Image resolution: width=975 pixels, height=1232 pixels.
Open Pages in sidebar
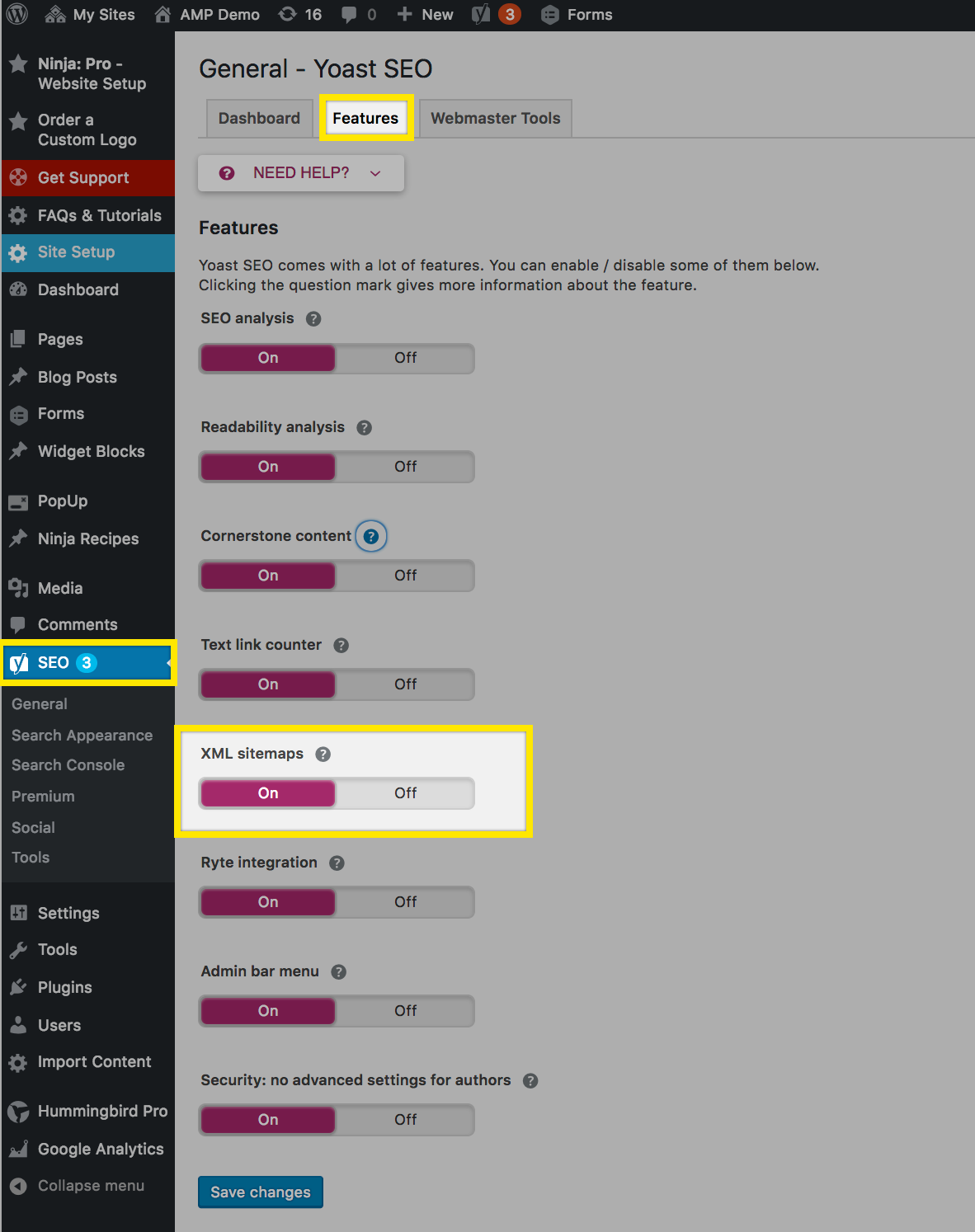pos(87,339)
